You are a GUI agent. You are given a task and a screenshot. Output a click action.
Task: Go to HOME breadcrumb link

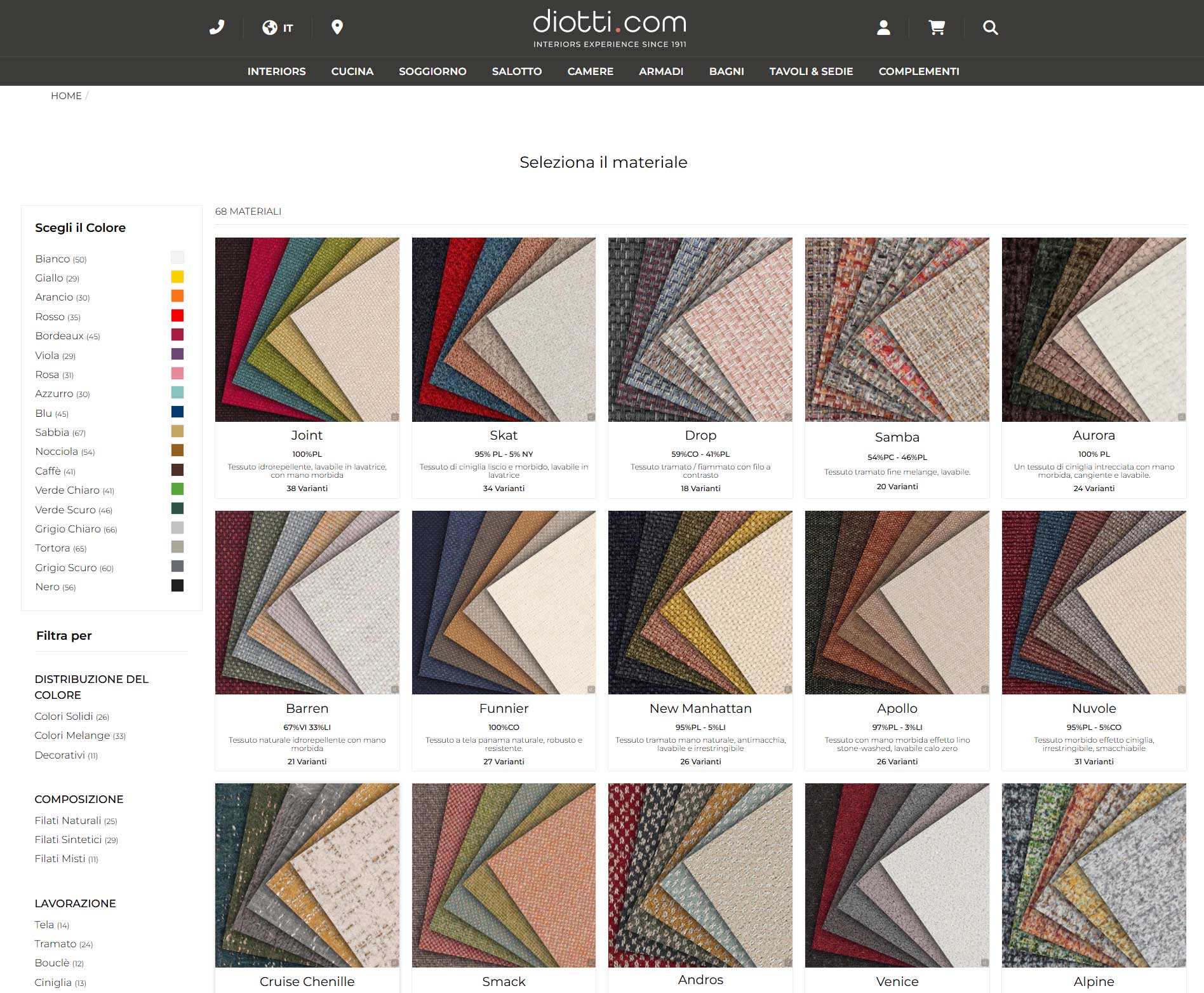(x=66, y=95)
